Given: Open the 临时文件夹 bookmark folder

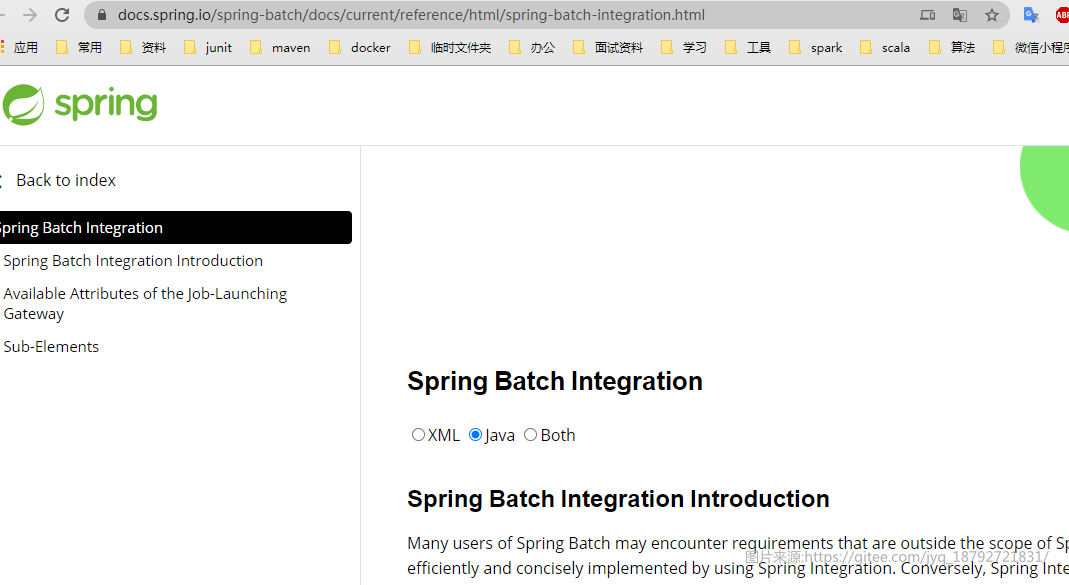Looking at the screenshot, I should (450, 47).
